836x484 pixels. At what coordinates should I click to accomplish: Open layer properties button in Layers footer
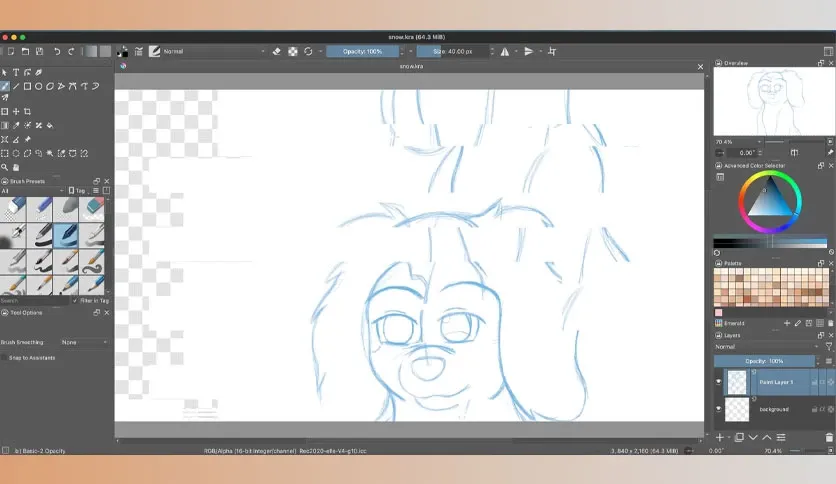pos(781,438)
